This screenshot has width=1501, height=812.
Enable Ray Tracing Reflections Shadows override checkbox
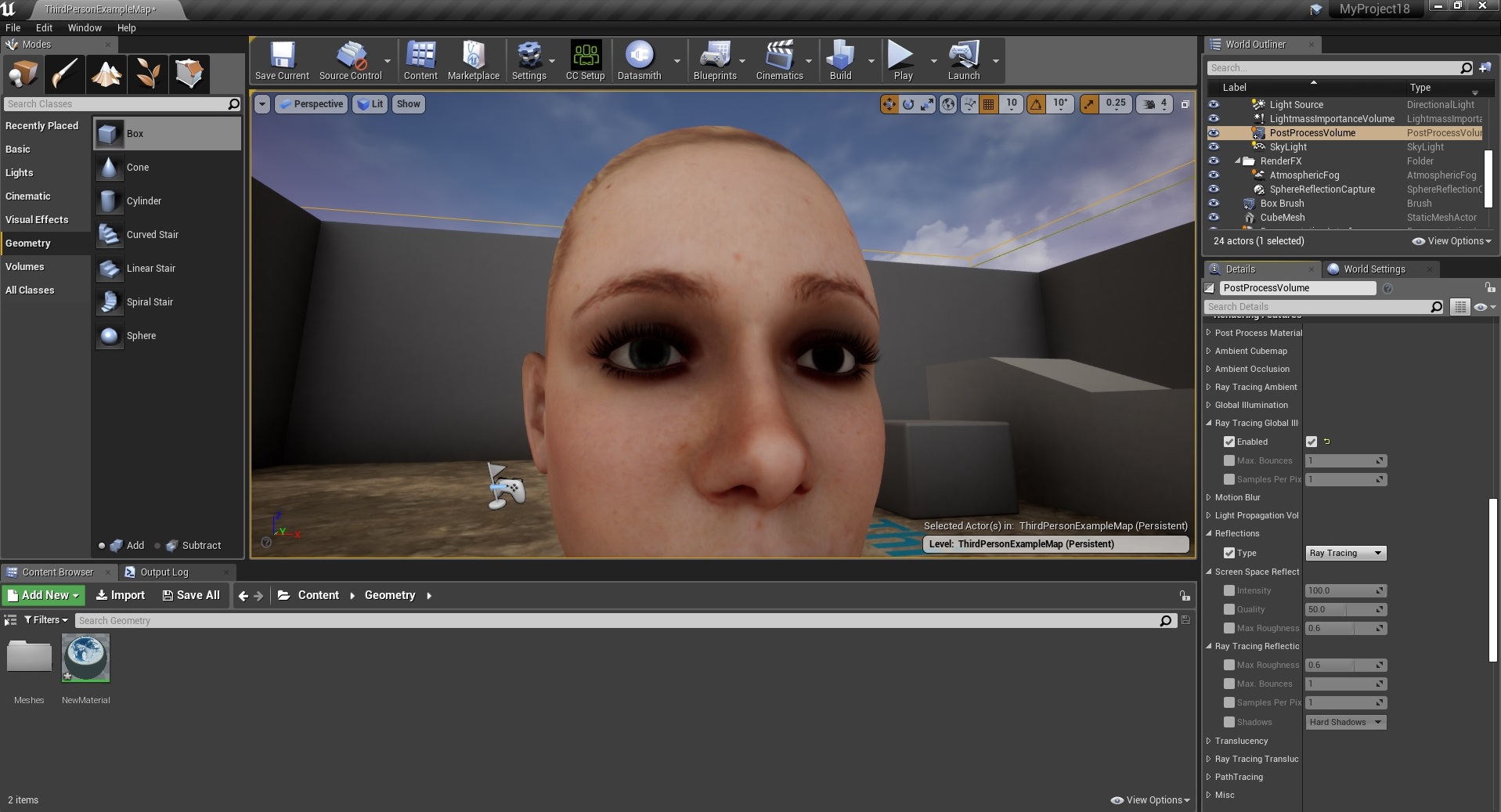pyautogui.click(x=1229, y=722)
